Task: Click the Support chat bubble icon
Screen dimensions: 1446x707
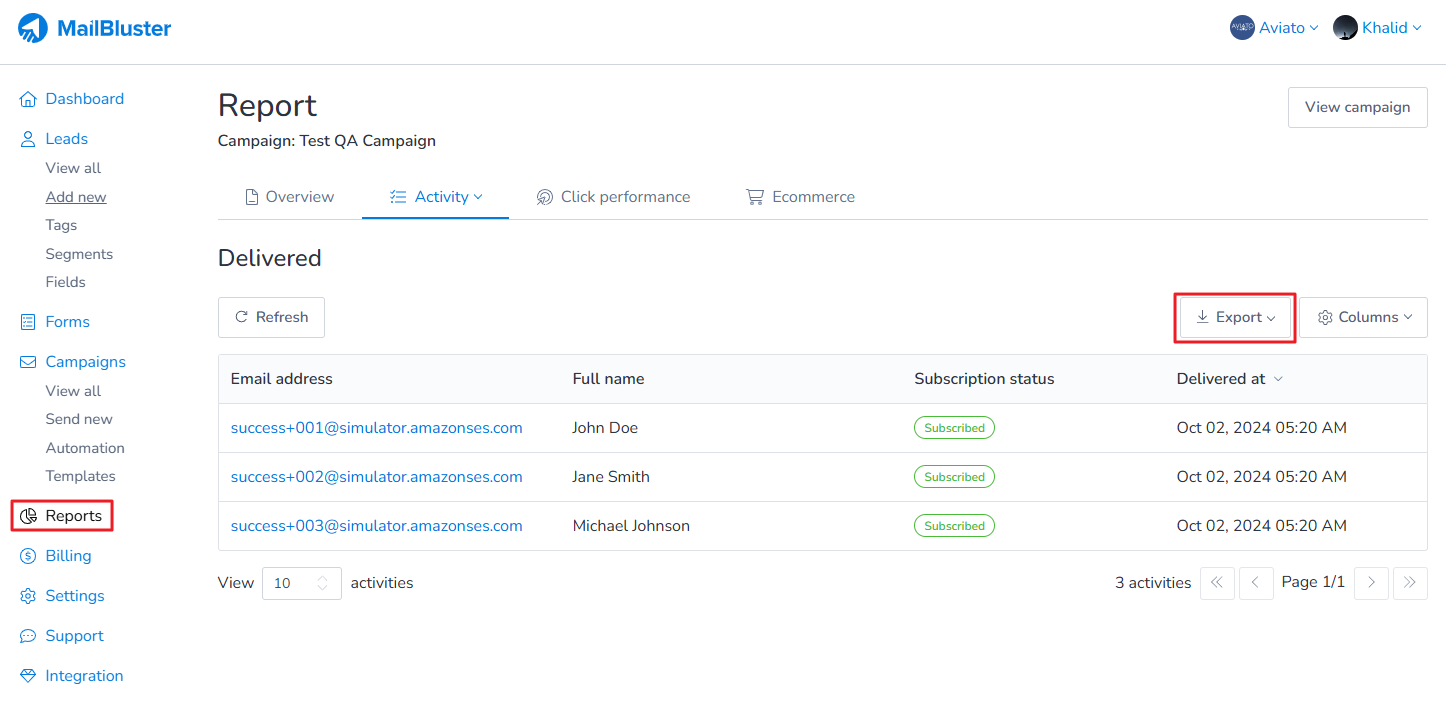Action: pos(28,636)
